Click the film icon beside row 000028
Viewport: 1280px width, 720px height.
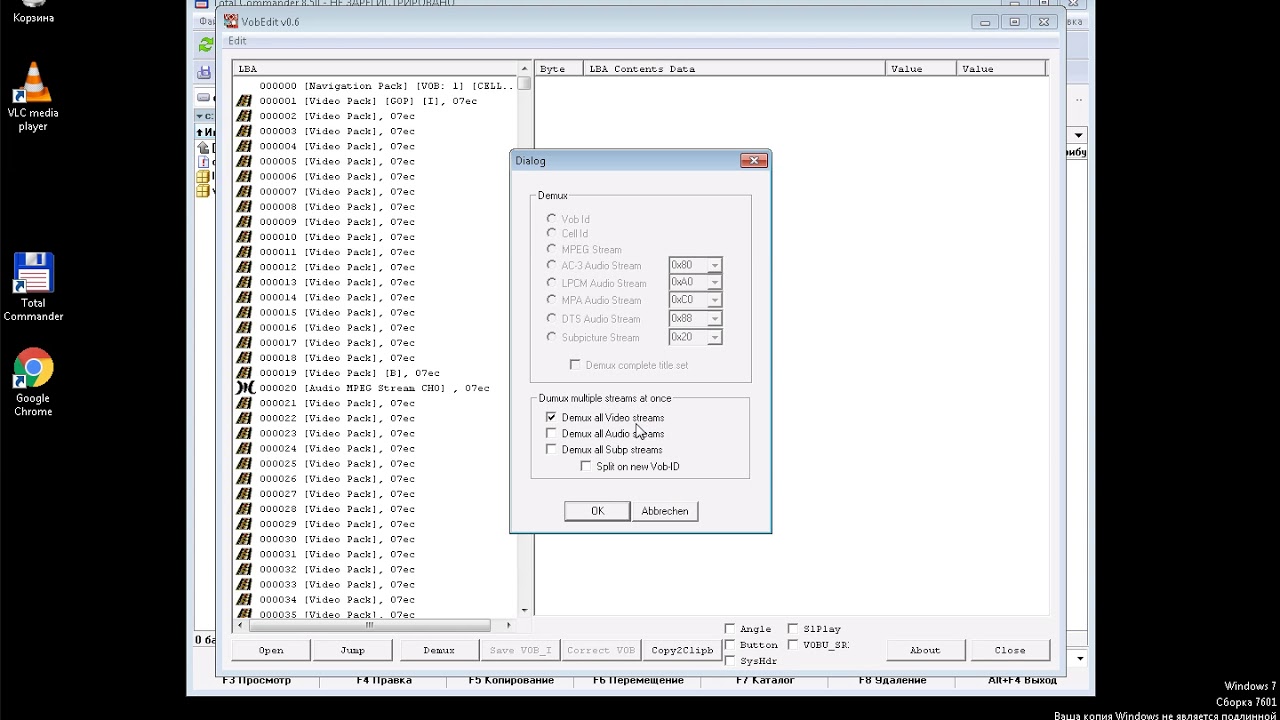[x=244, y=509]
